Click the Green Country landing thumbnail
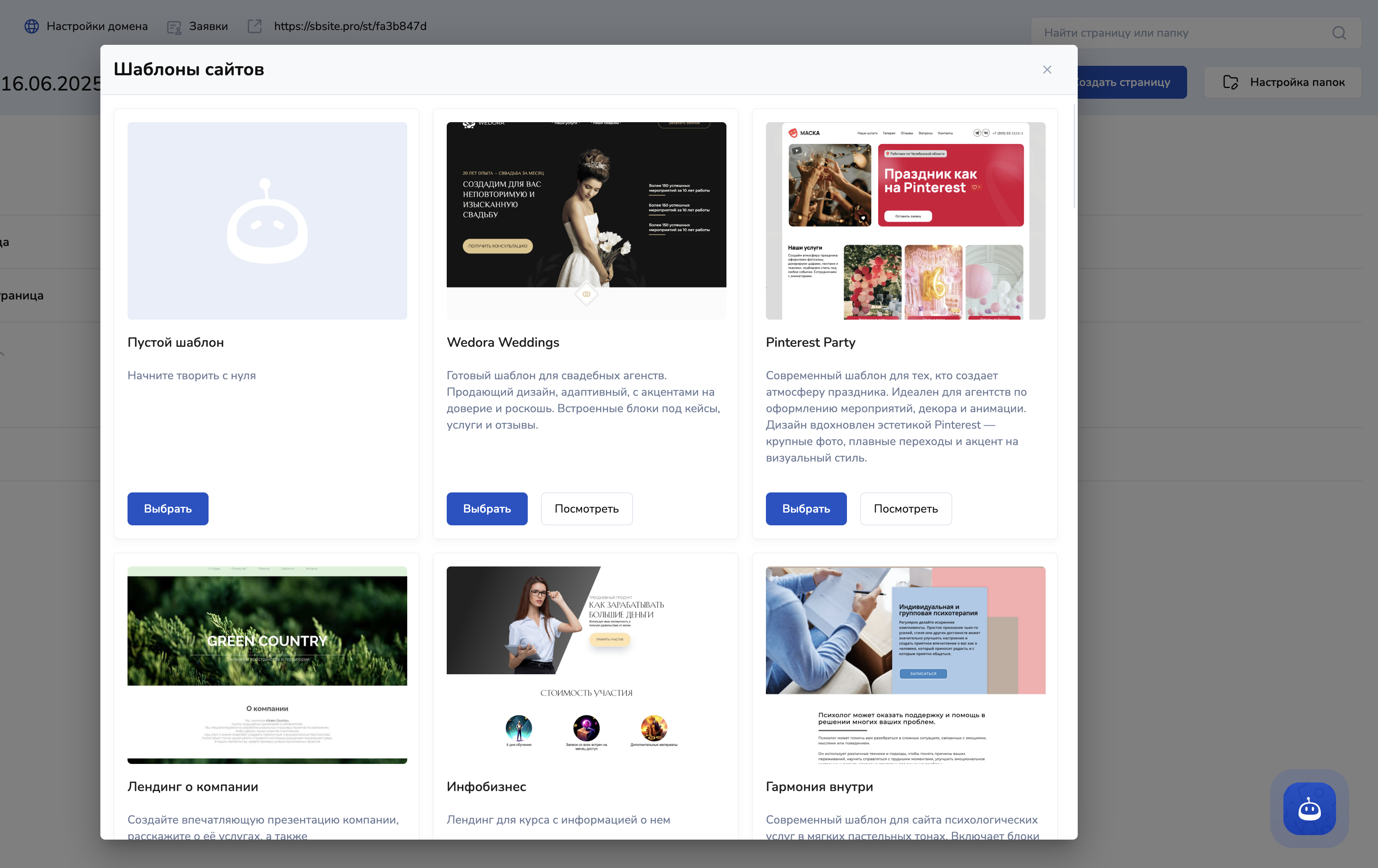 click(267, 665)
